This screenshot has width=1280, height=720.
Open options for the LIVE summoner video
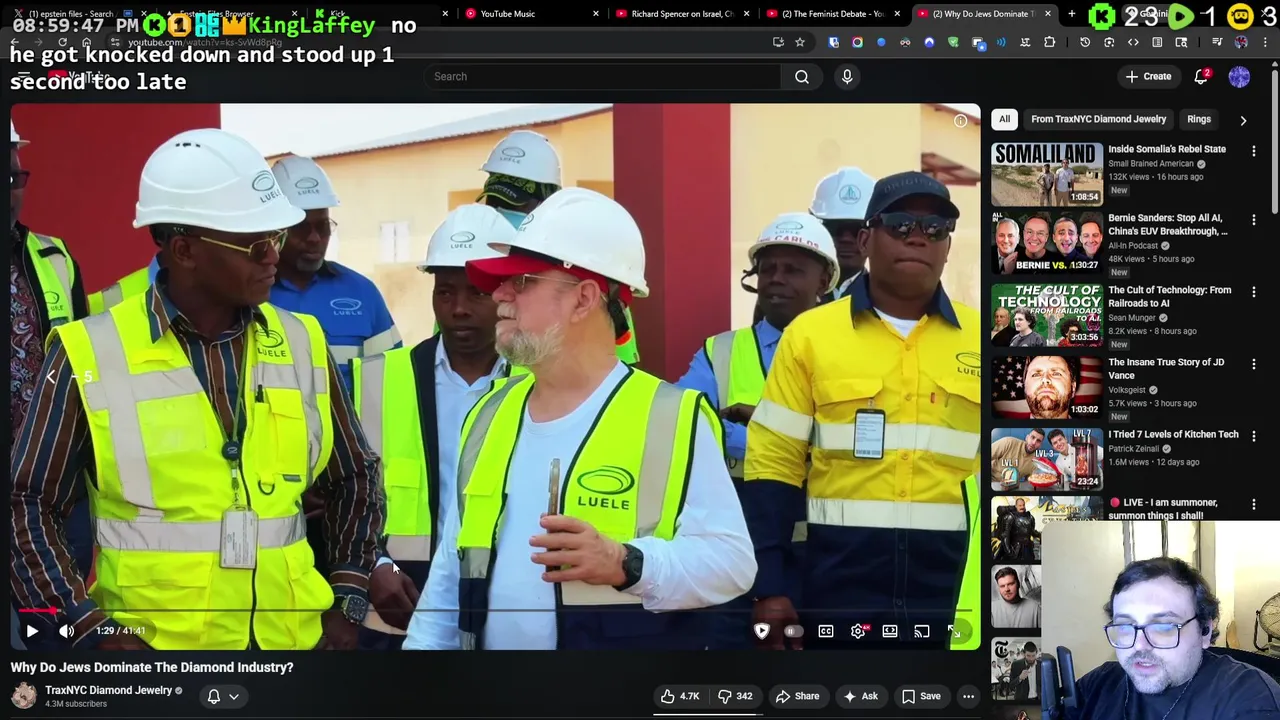[1254, 504]
